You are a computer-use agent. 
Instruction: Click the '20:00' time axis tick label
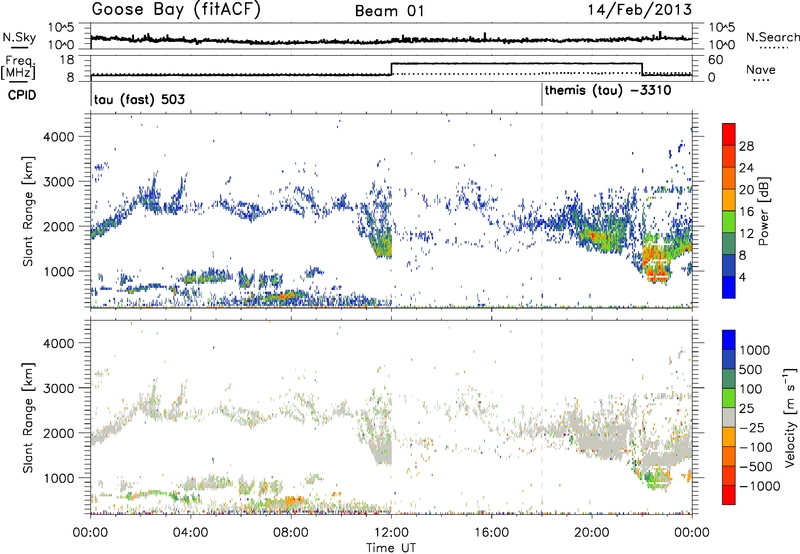591,533
